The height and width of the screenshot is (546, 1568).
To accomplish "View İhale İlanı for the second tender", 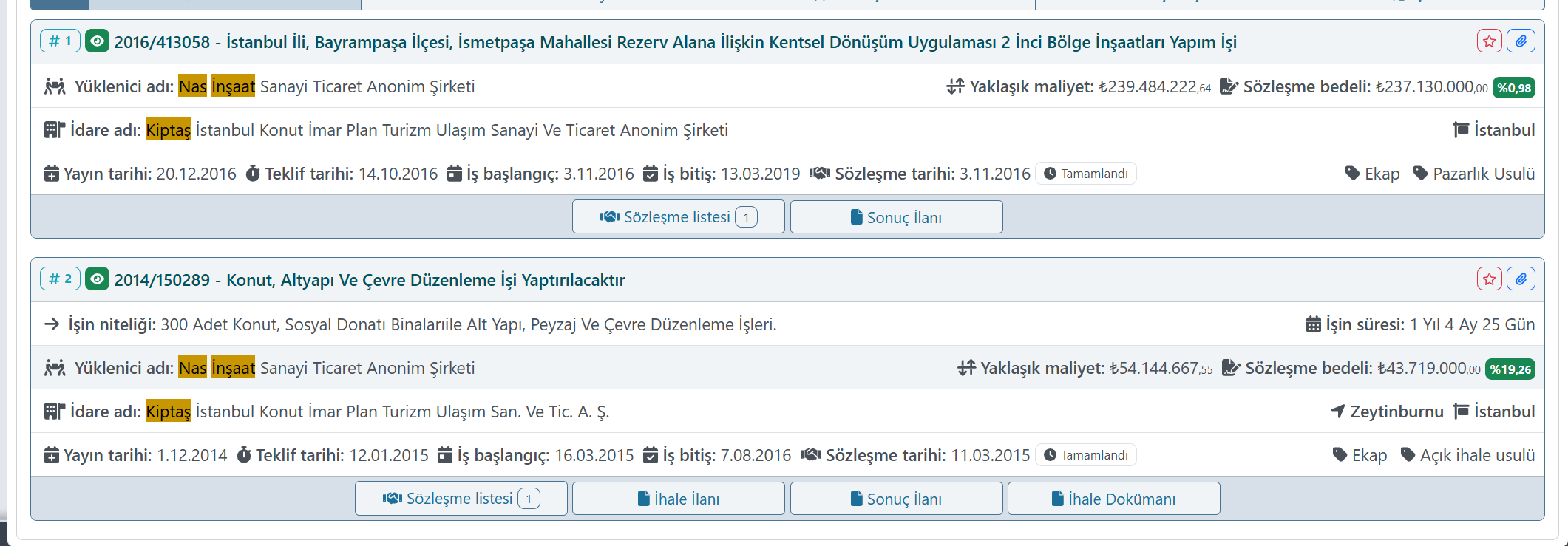I will pyautogui.click(x=678, y=499).
